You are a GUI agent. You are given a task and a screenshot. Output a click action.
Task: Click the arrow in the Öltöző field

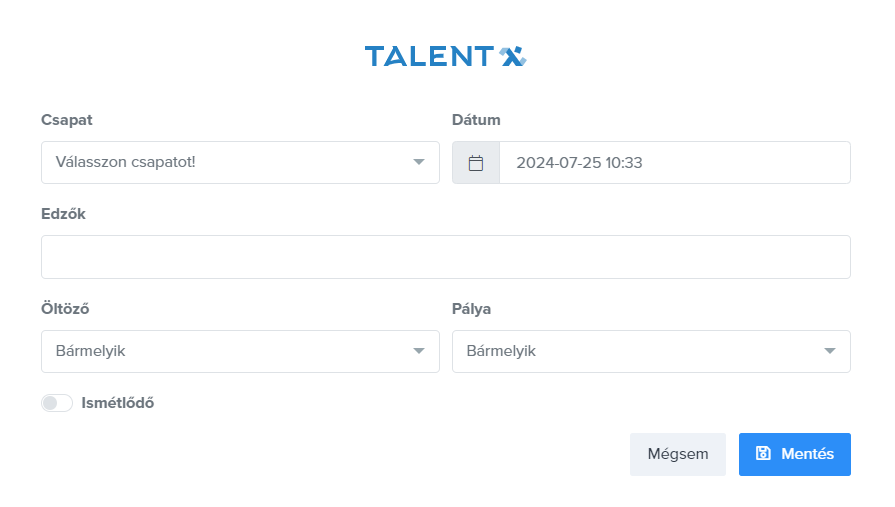pos(419,351)
